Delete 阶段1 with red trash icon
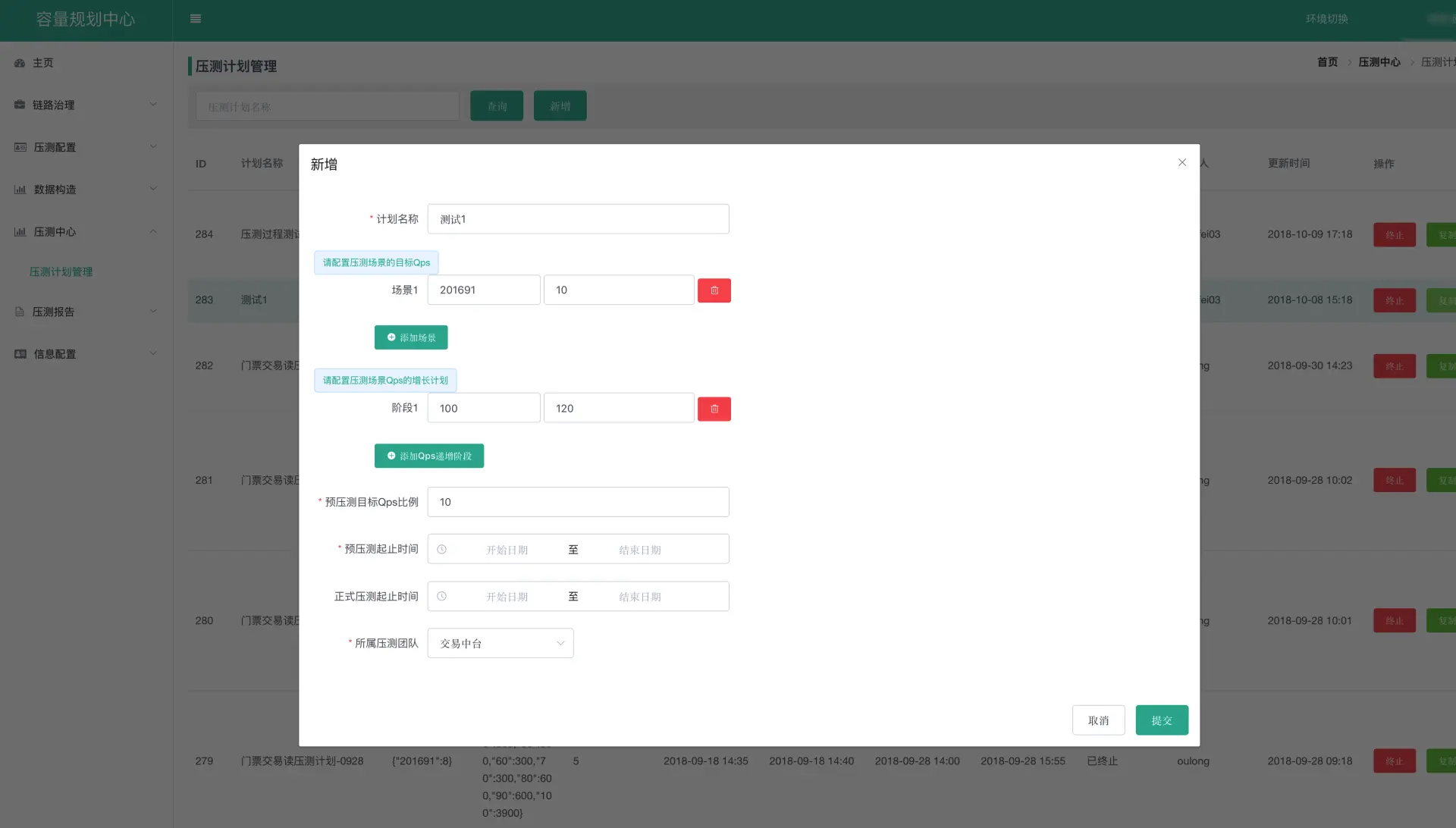 tap(714, 409)
